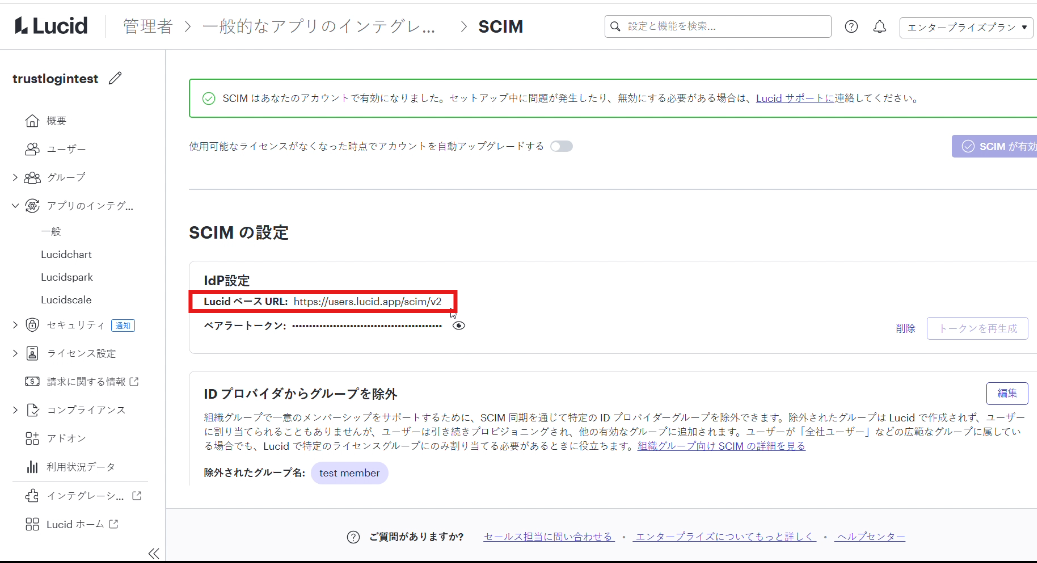
Task: Collapse the sidebar with double chevron
Action: (x=153, y=553)
